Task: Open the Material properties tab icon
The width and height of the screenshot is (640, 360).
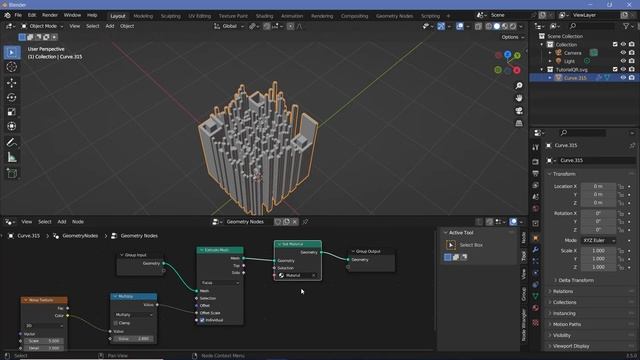Action: [x=536, y=308]
